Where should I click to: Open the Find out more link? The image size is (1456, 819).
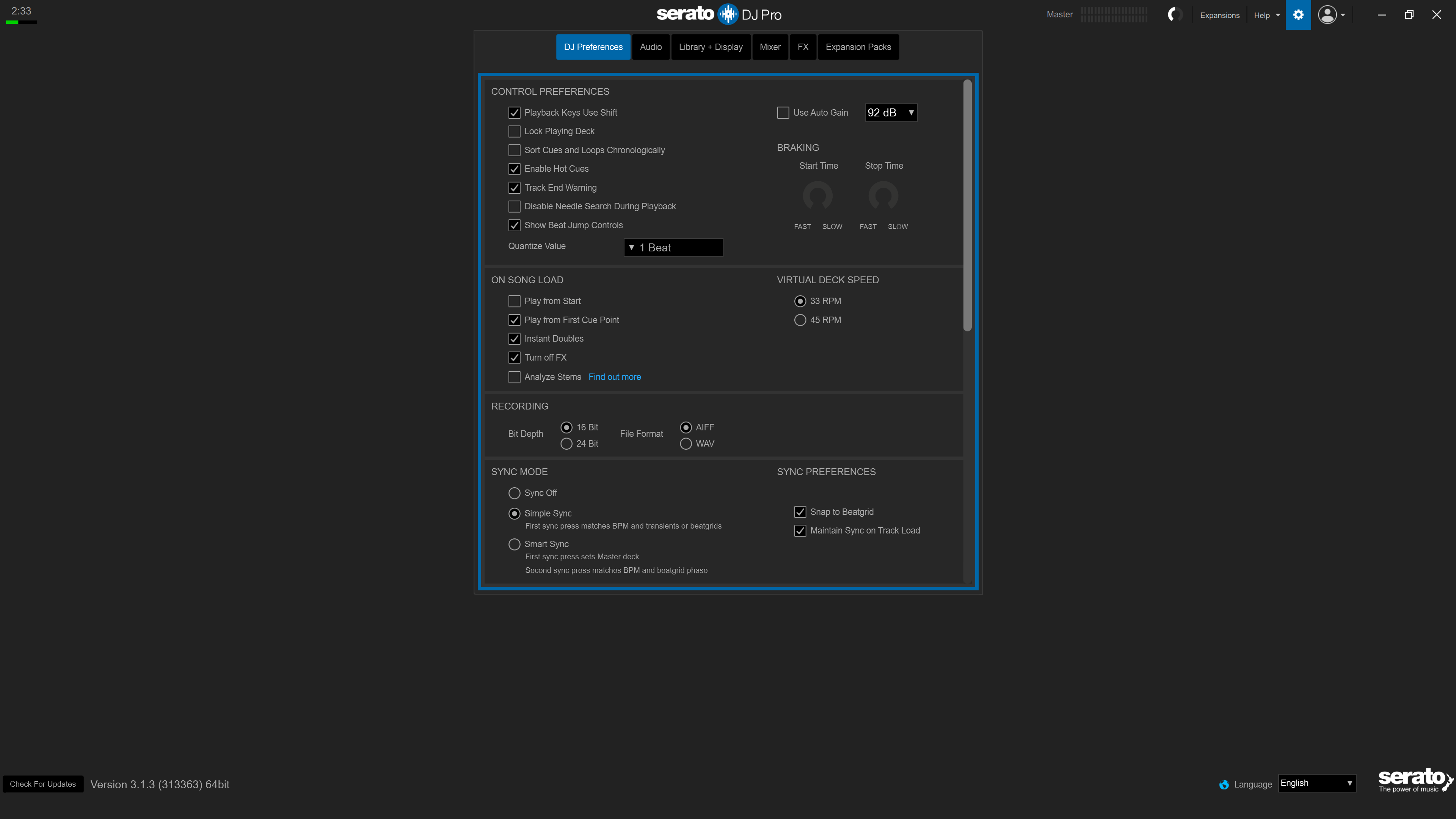(614, 377)
